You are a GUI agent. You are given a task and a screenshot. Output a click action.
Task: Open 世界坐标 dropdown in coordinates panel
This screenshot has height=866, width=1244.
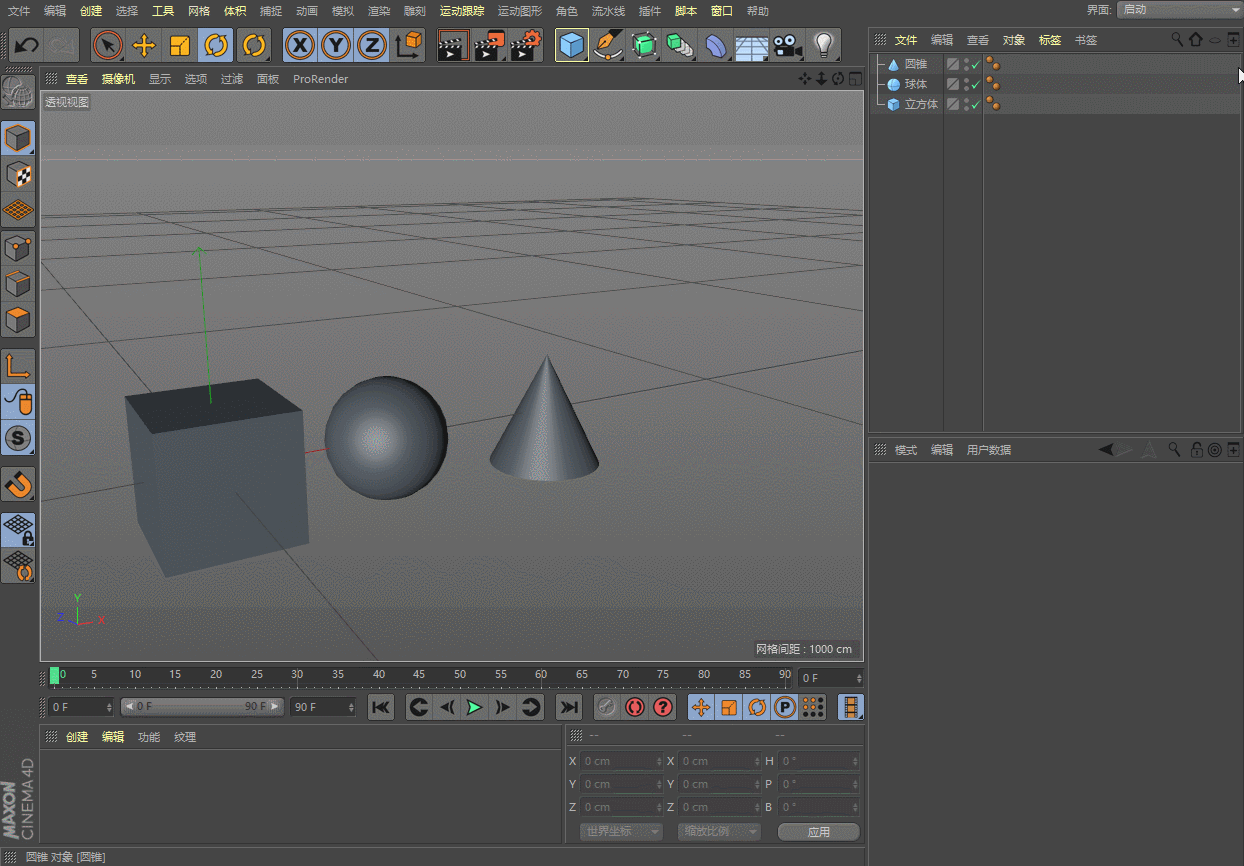(x=621, y=831)
